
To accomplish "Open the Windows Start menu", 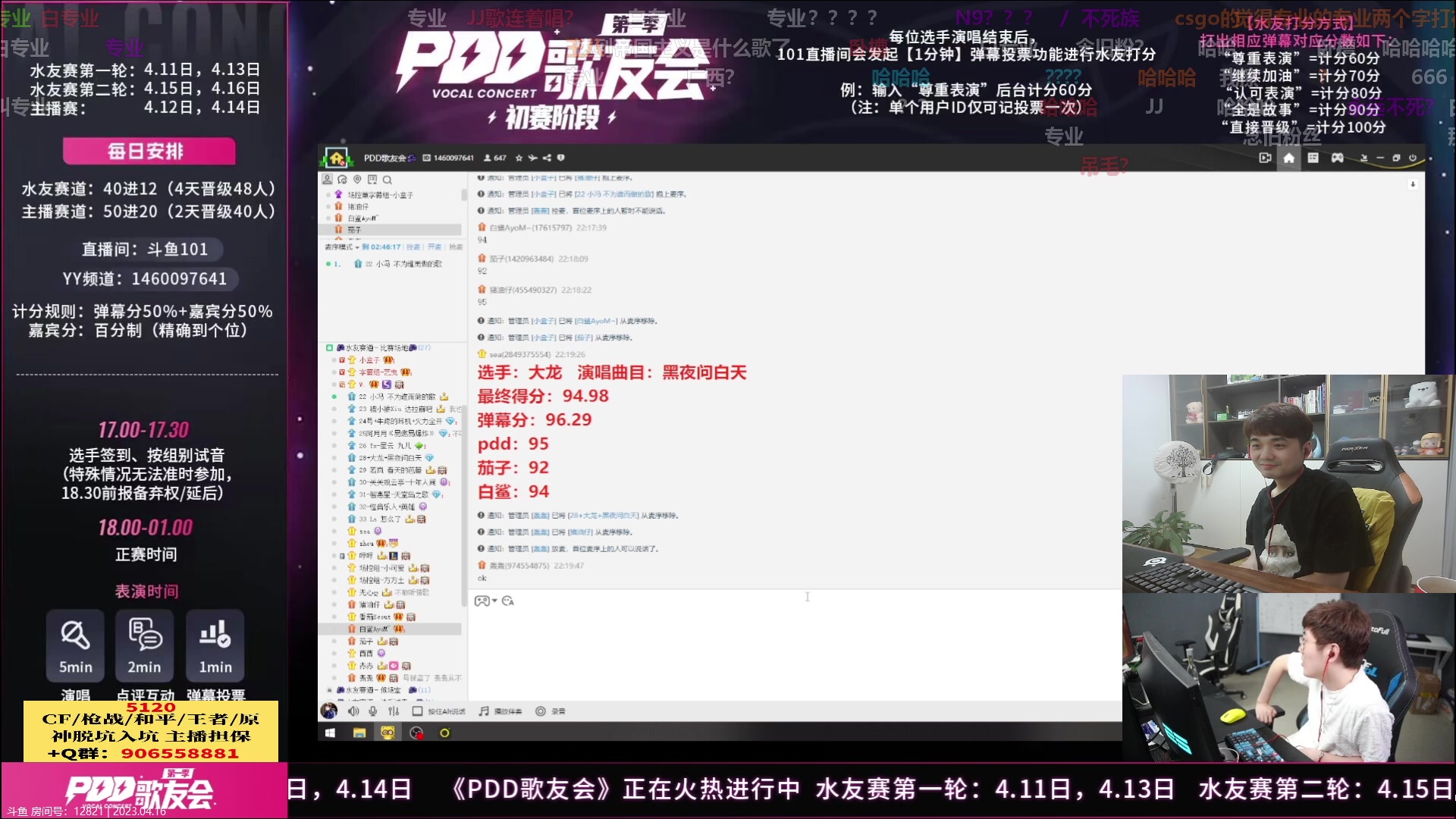I will [330, 733].
